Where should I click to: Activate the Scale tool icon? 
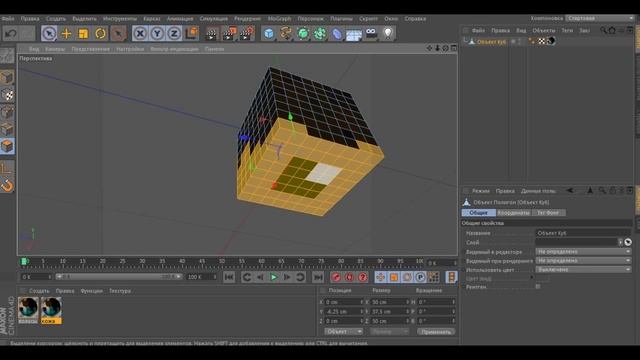[x=83, y=33]
